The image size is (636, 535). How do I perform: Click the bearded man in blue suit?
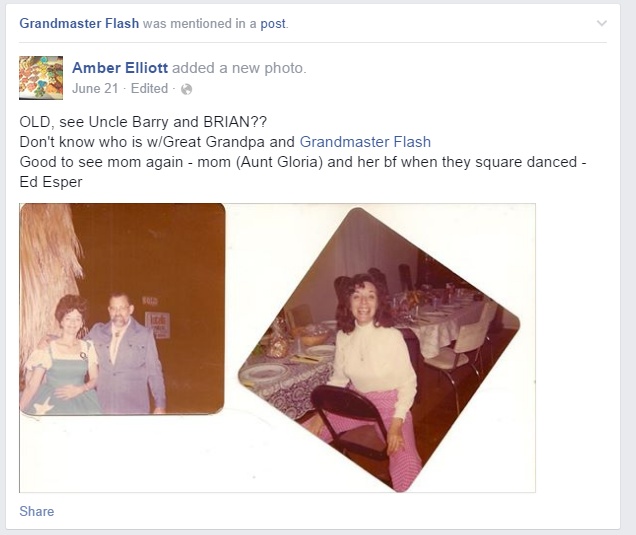[x=127, y=353]
